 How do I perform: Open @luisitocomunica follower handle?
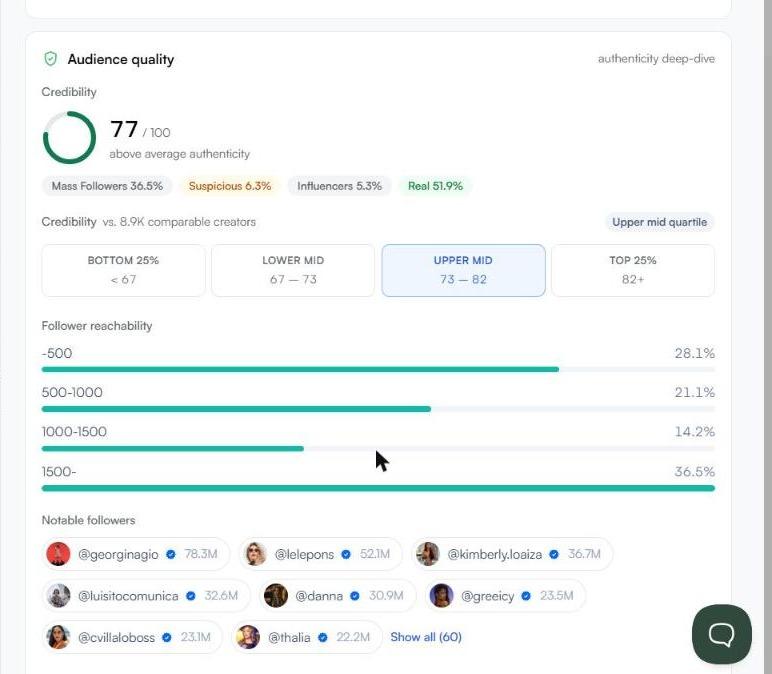click(128, 596)
